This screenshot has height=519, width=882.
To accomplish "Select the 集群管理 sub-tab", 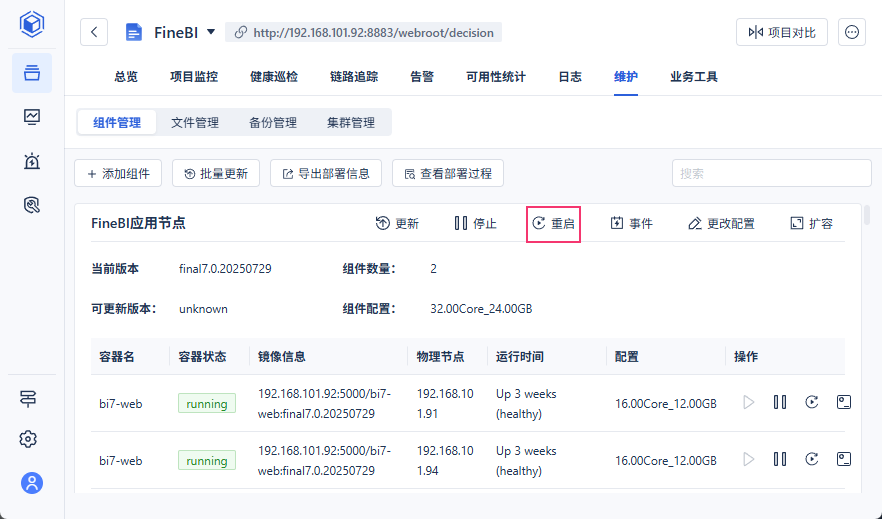I will pos(351,123).
